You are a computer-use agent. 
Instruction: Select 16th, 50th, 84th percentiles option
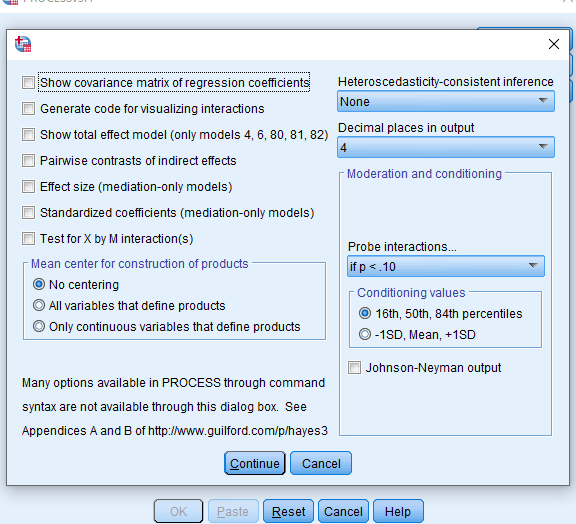click(365, 313)
